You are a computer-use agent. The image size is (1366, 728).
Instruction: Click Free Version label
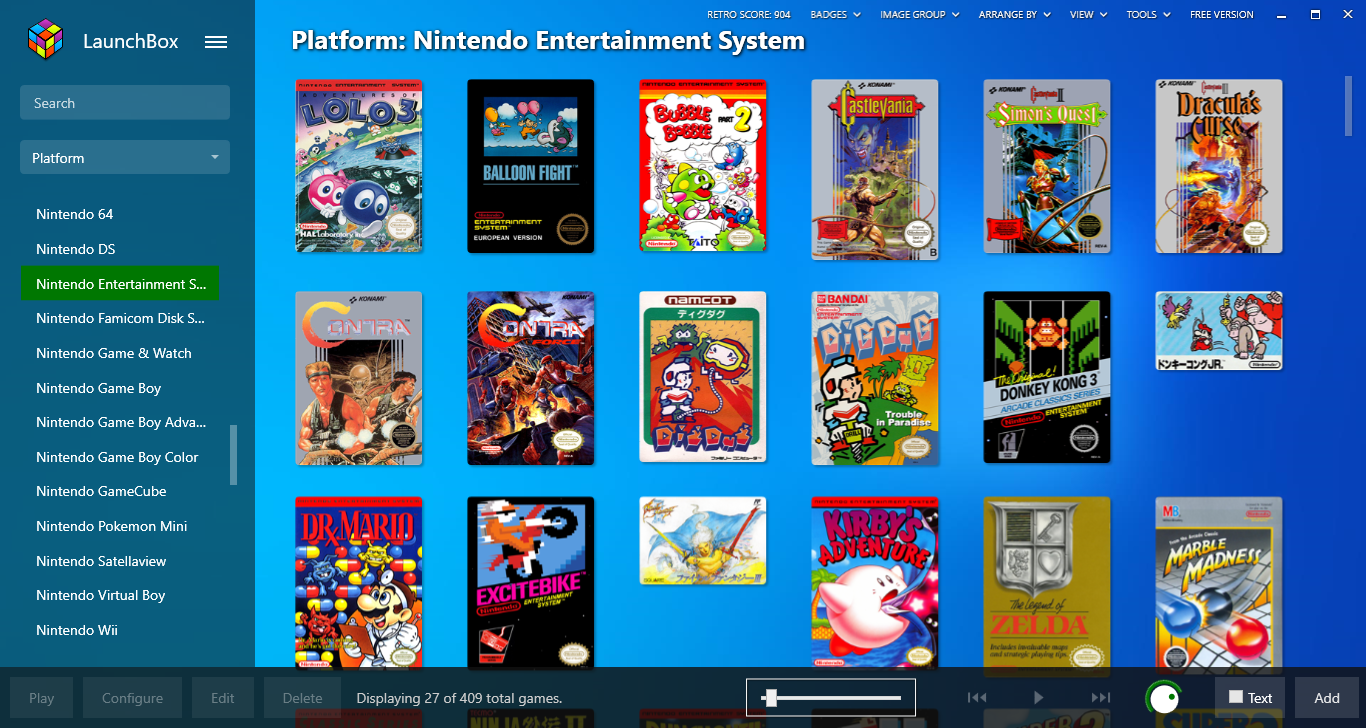tap(1221, 15)
